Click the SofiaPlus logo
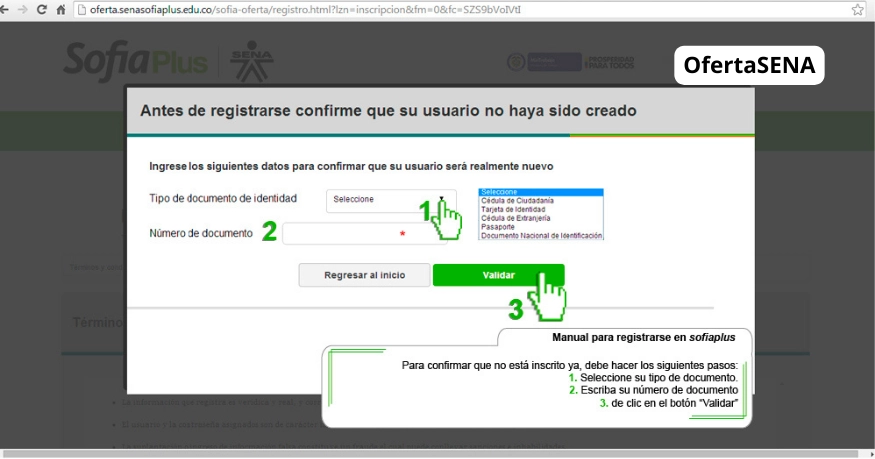This screenshot has width=875, height=459. pos(135,61)
